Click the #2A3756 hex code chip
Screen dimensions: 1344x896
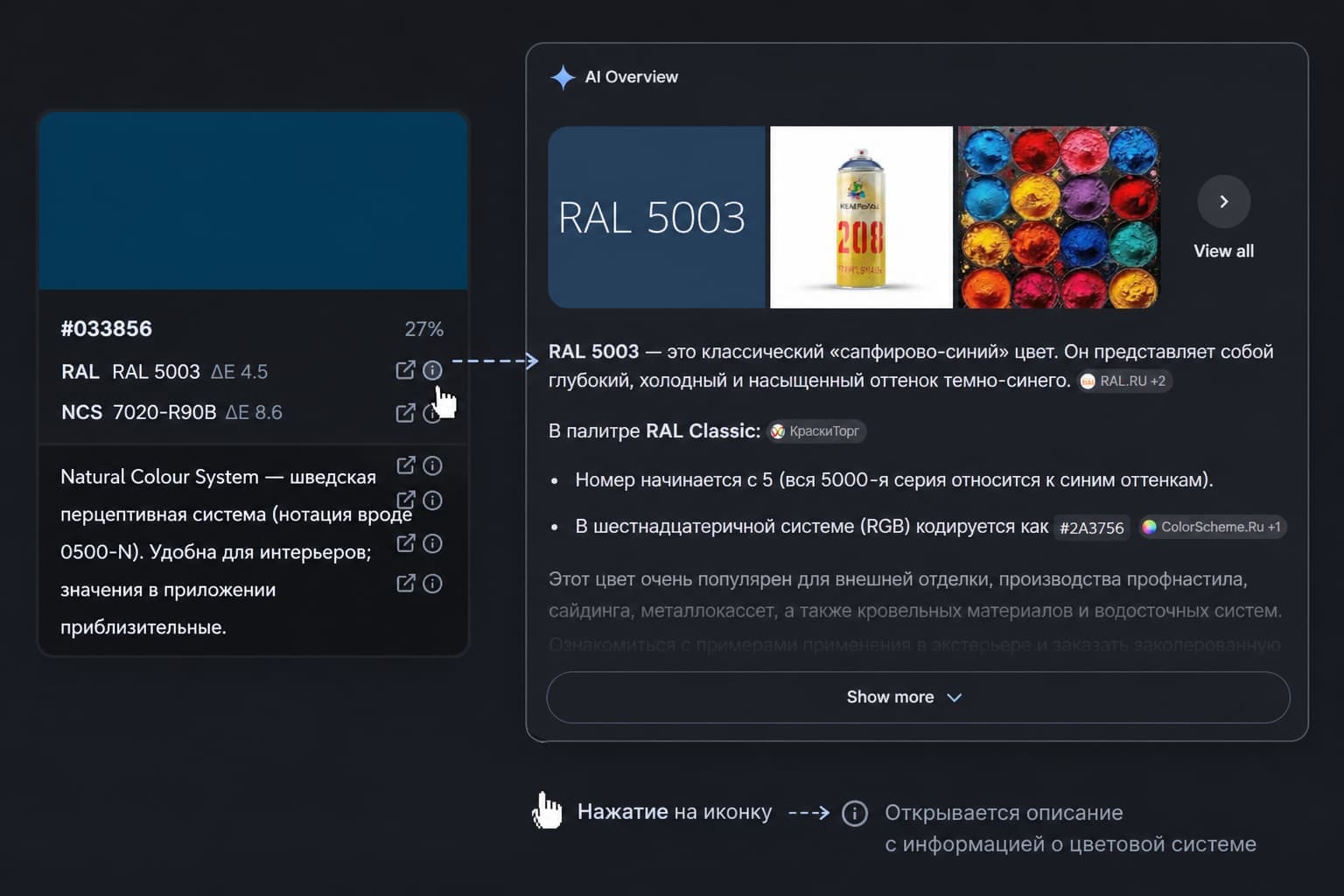1091,528
